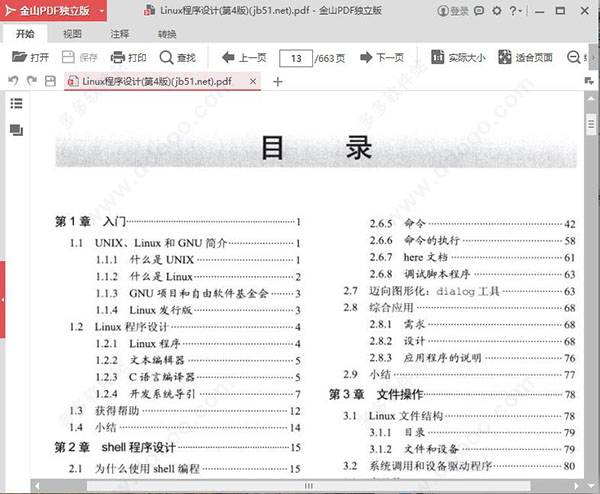
Task: Go to previous page with 上一页
Action: 244,57
